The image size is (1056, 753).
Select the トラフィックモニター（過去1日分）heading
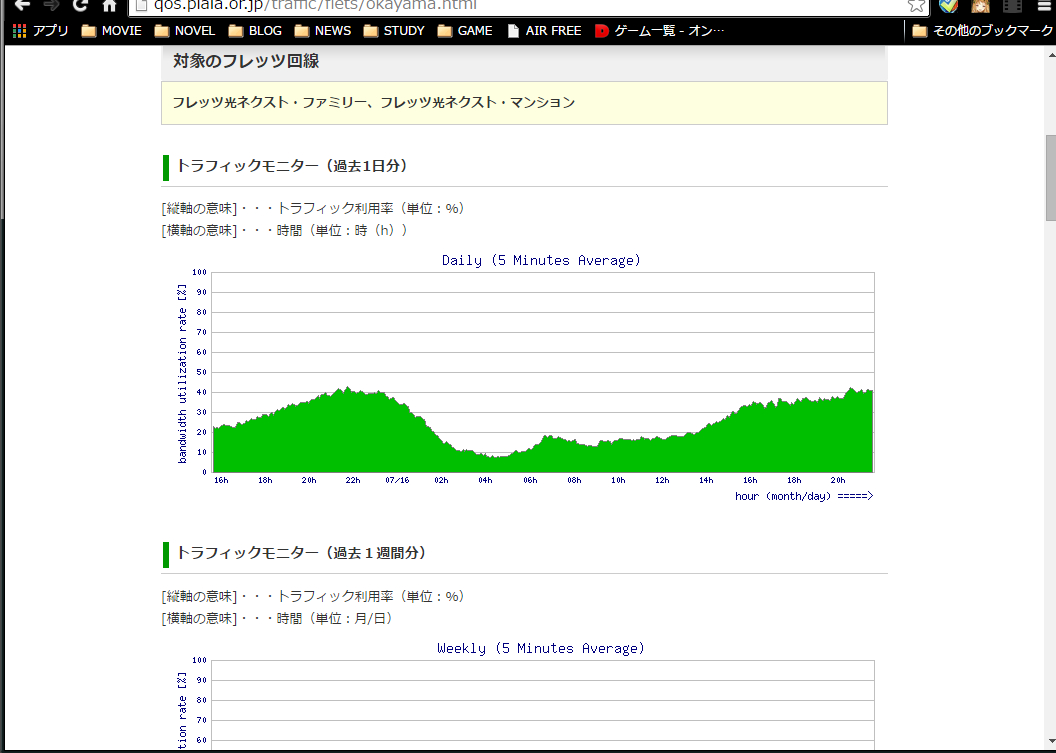pyautogui.click(x=293, y=166)
